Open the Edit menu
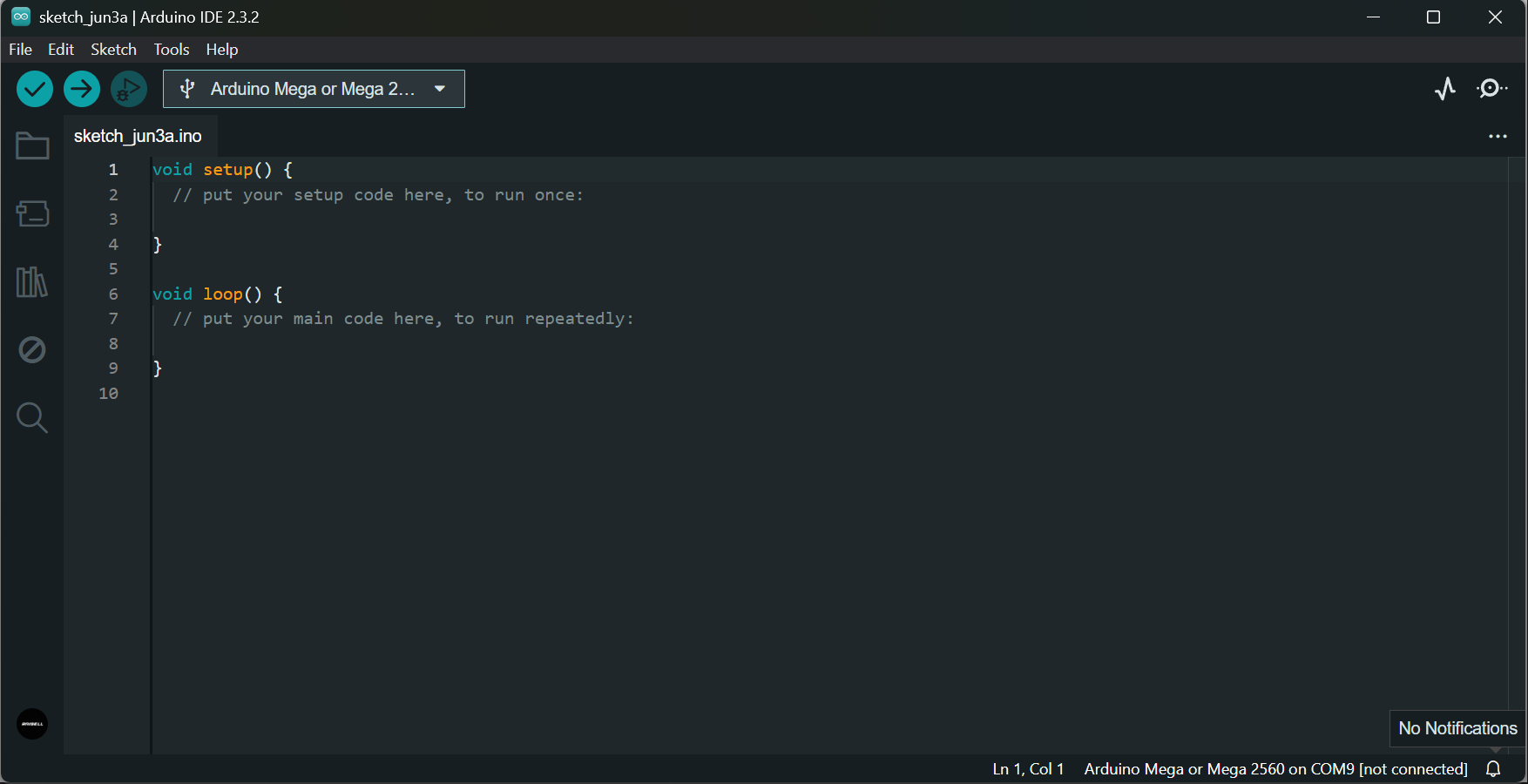The height and width of the screenshot is (784, 1528). 61,50
